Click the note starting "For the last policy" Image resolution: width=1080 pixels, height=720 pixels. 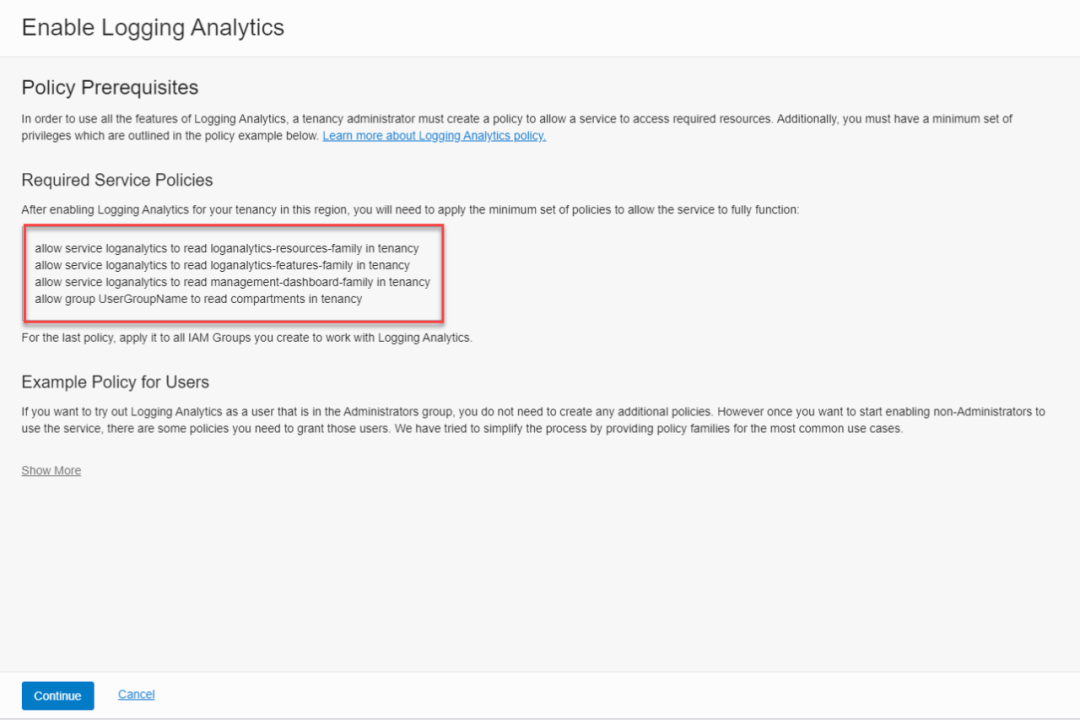click(x=246, y=338)
